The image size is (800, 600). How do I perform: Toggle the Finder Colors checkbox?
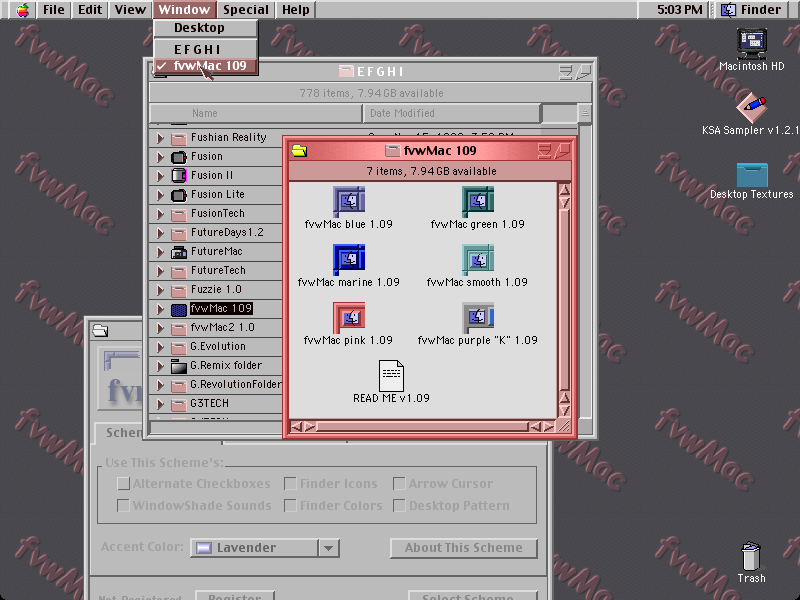290,505
